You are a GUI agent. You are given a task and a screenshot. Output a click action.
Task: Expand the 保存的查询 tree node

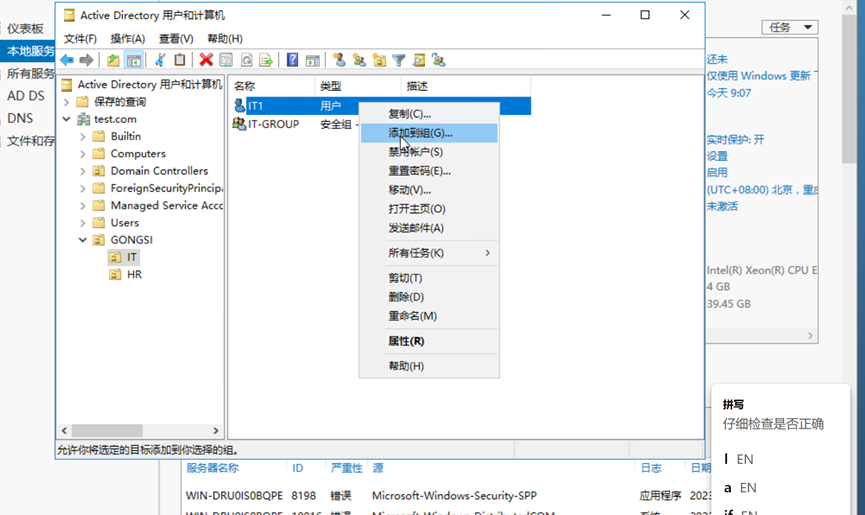(x=66, y=101)
